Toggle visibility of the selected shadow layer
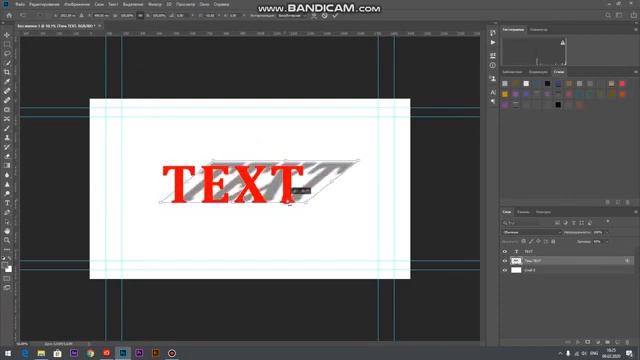The image size is (640, 360). (505, 261)
